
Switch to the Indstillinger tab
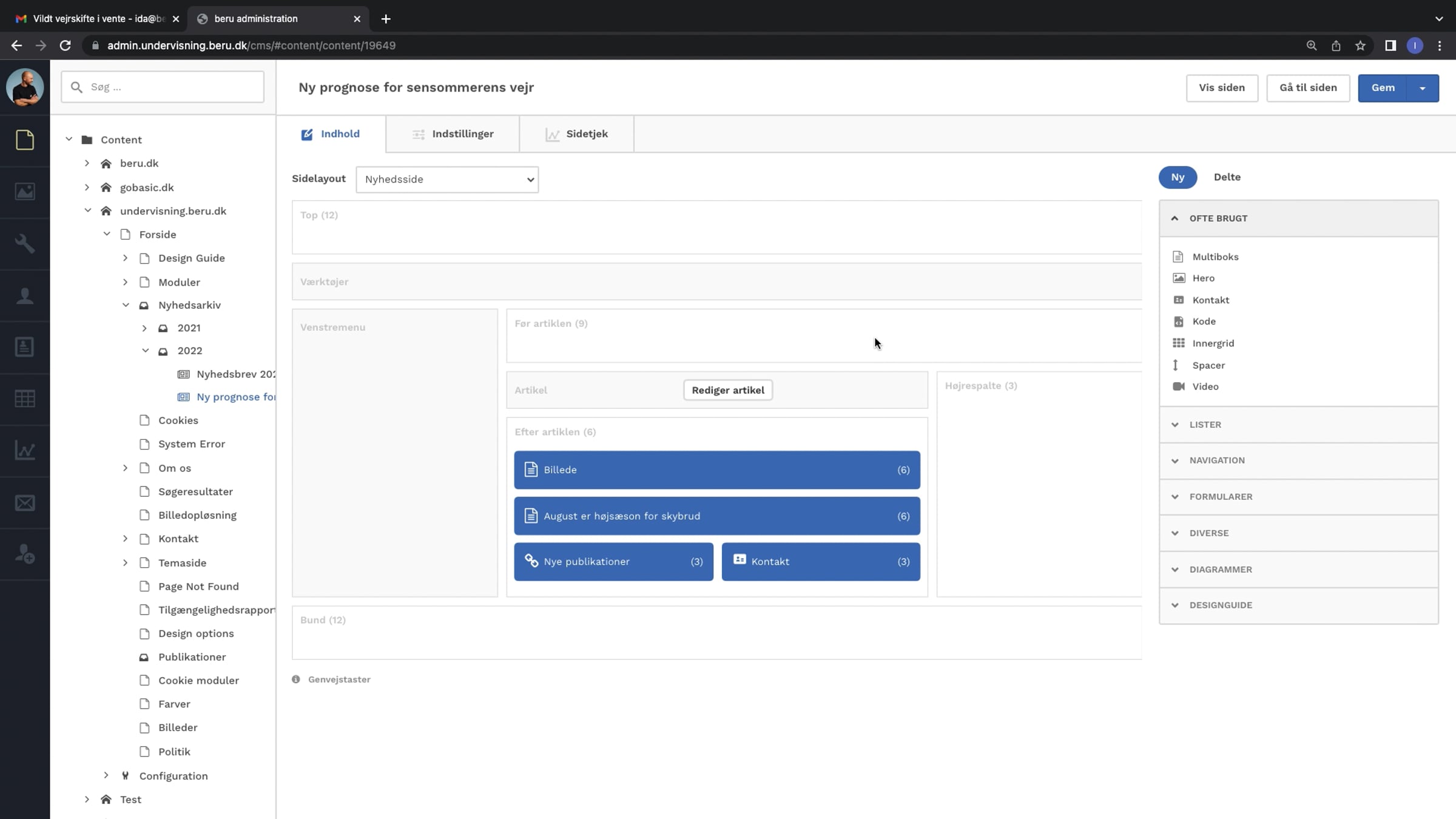coord(453,134)
